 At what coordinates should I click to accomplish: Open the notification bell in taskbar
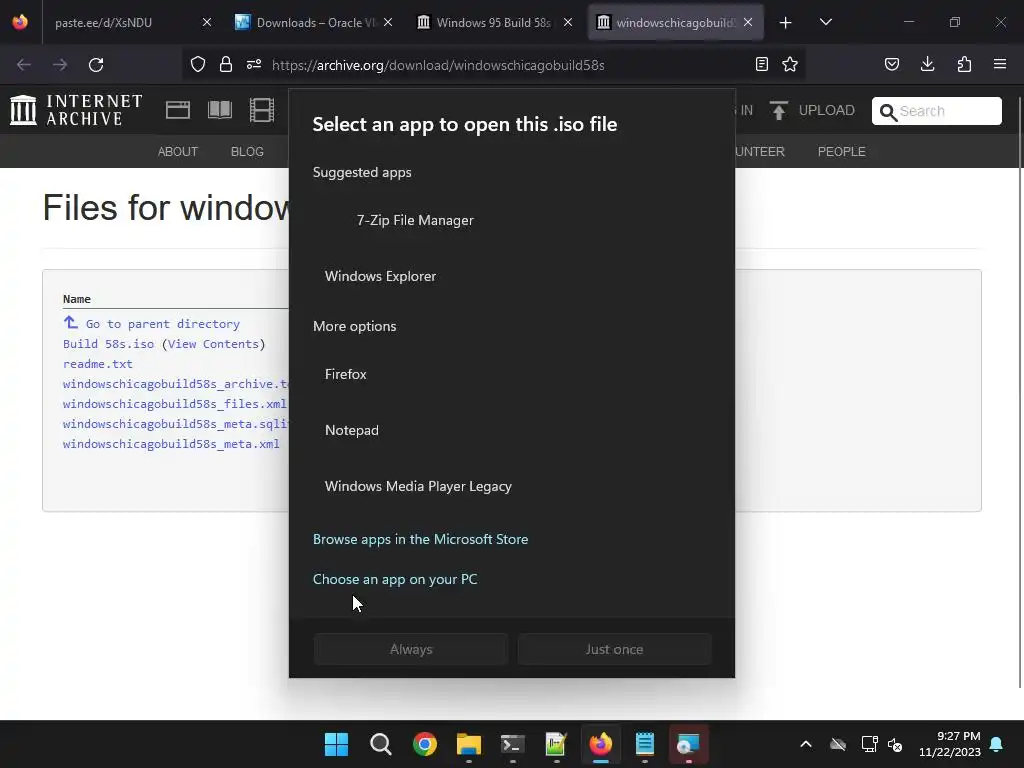pyautogui.click(x=997, y=744)
